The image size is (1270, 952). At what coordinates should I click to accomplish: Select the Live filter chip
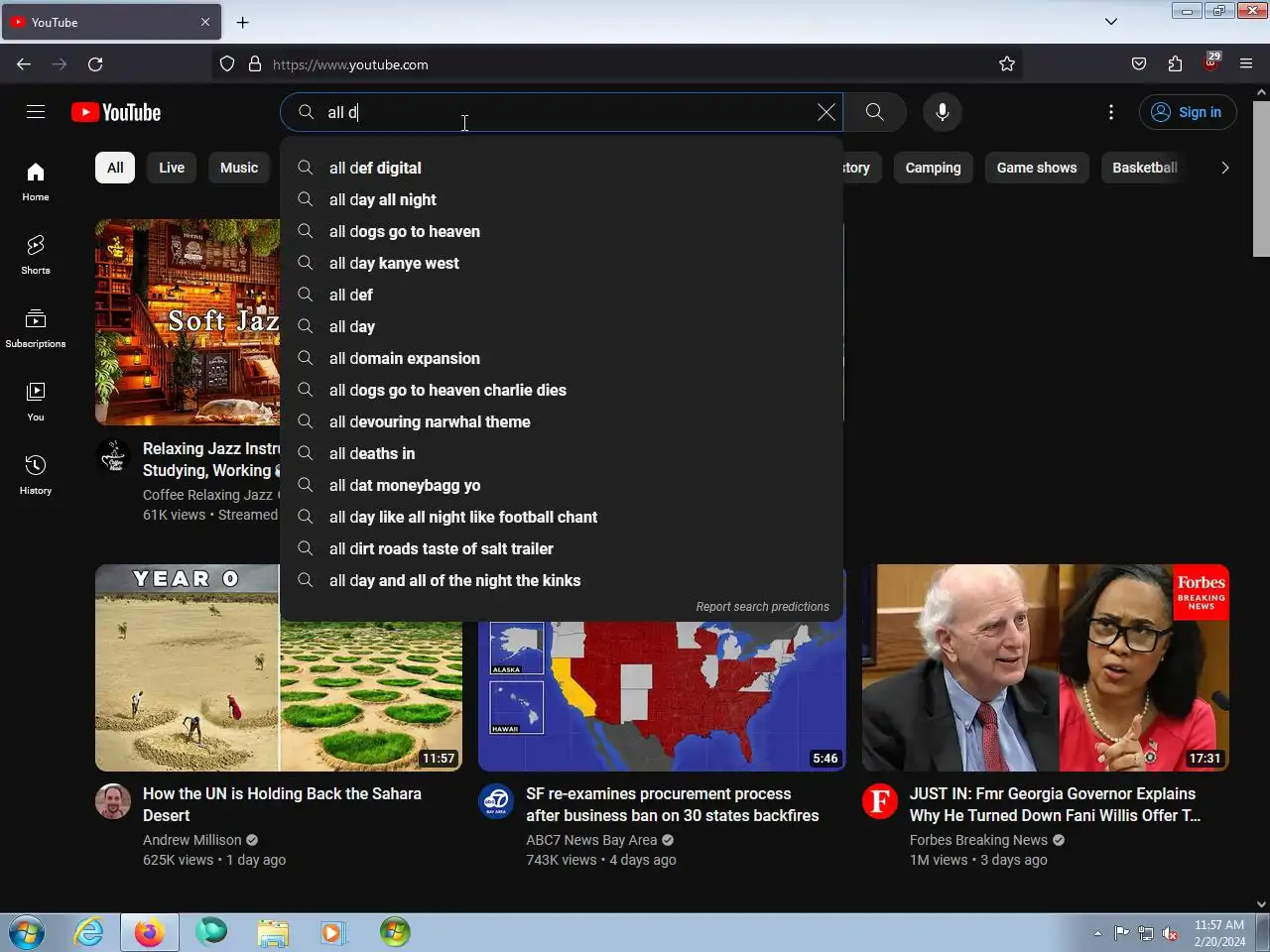172,168
